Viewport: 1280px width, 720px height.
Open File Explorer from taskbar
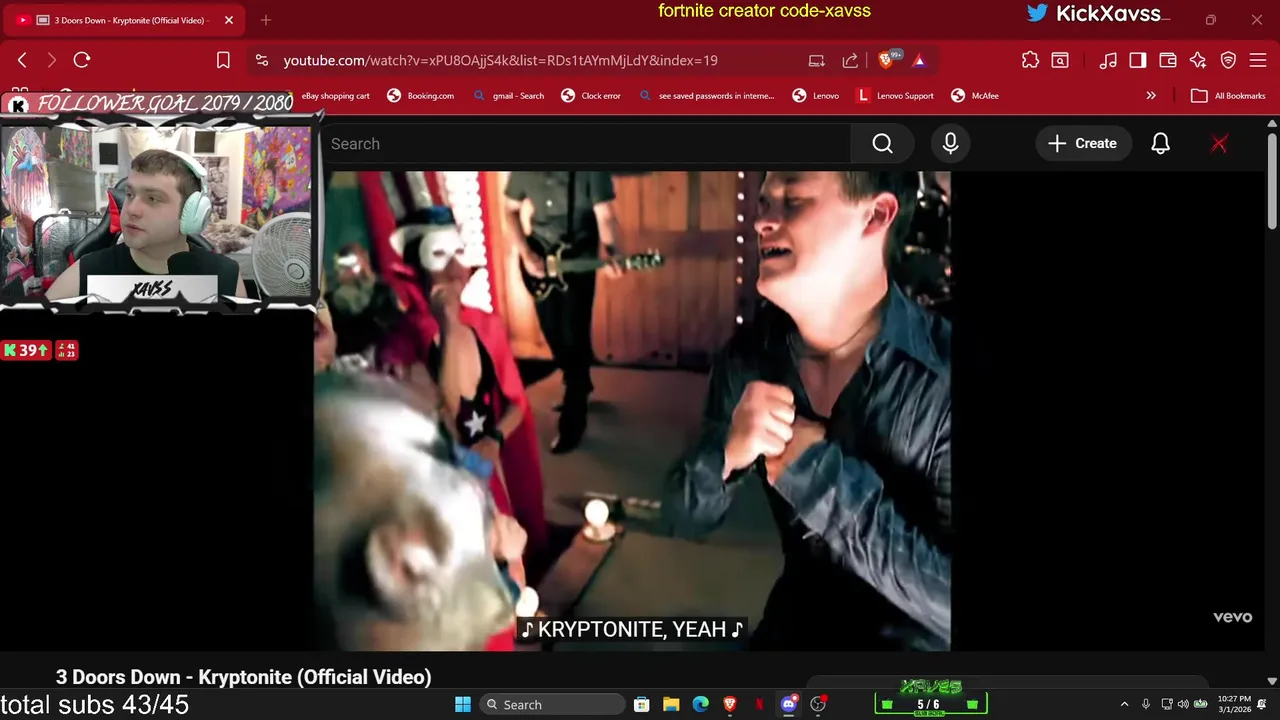[671, 705]
